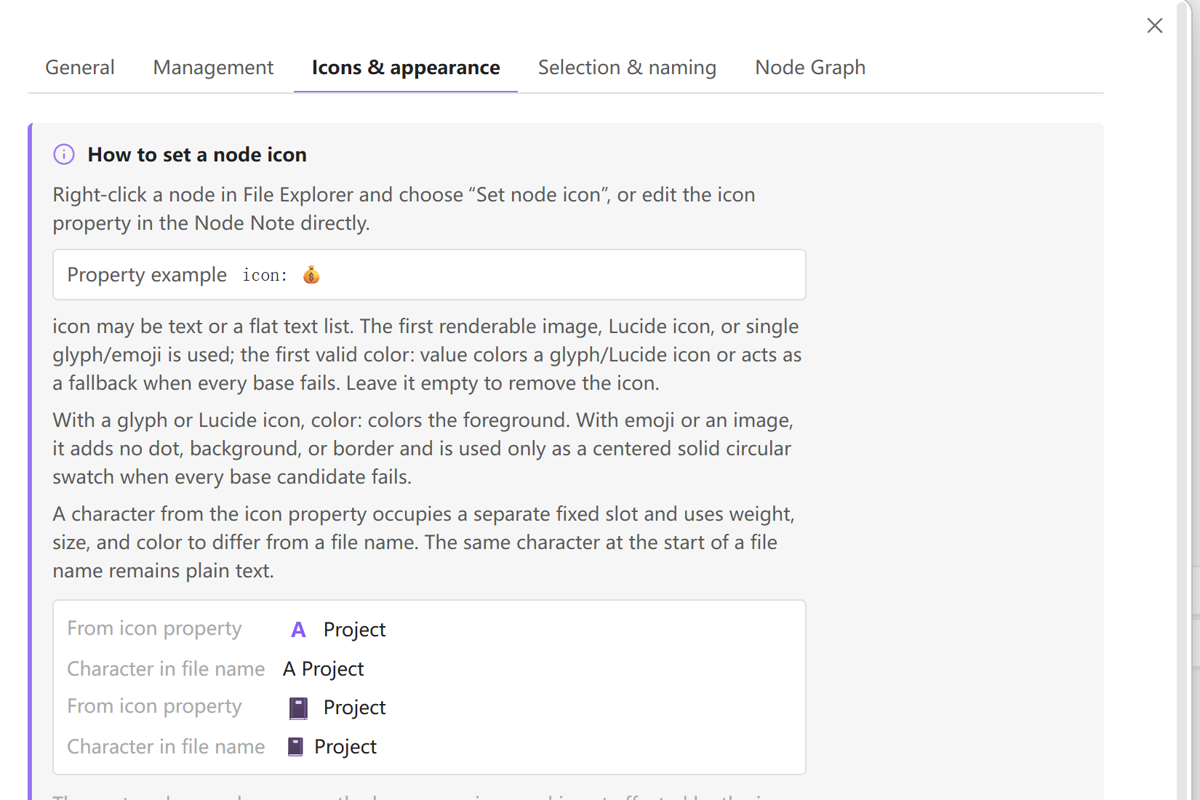Click the info circle icon beside the heading
Image resolution: width=1200 pixels, height=800 pixels.
click(x=64, y=154)
